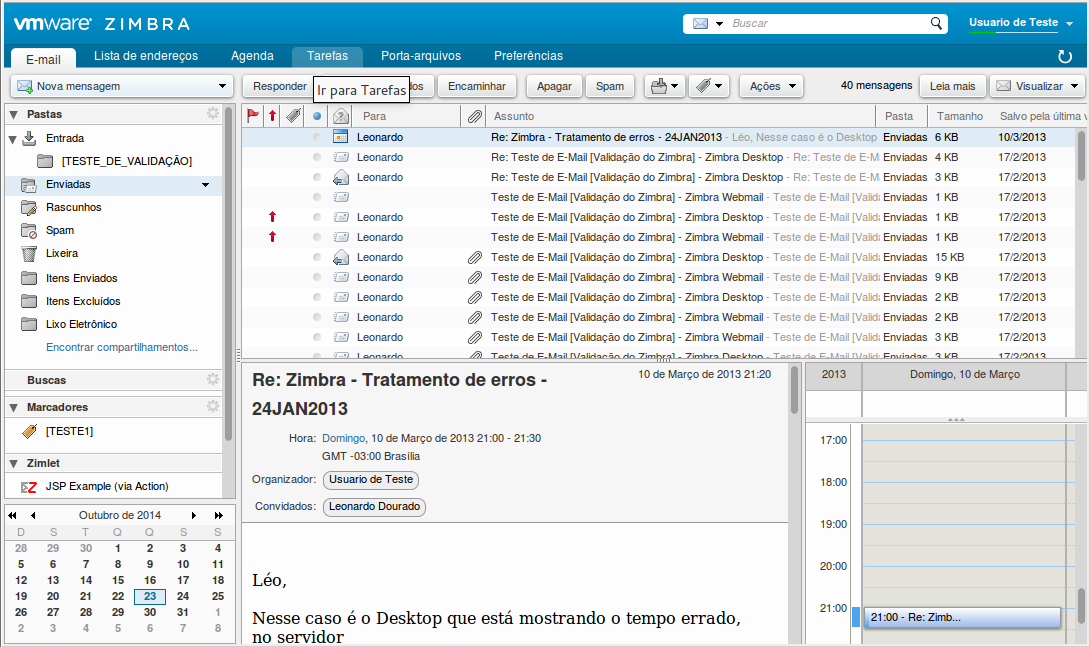Click the appointment icon on first message row

(341, 137)
